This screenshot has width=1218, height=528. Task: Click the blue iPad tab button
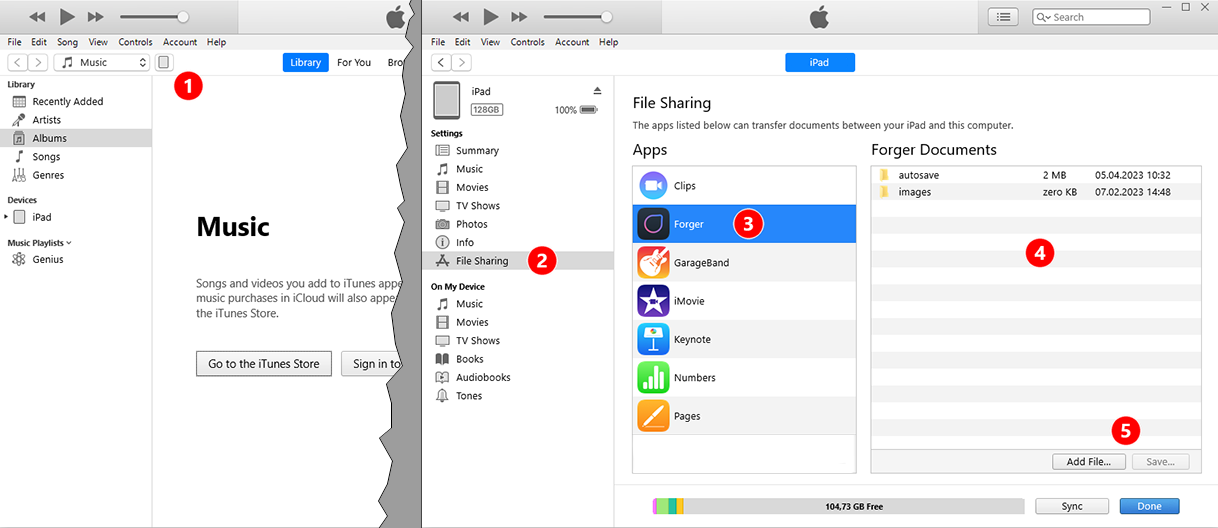(819, 62)
